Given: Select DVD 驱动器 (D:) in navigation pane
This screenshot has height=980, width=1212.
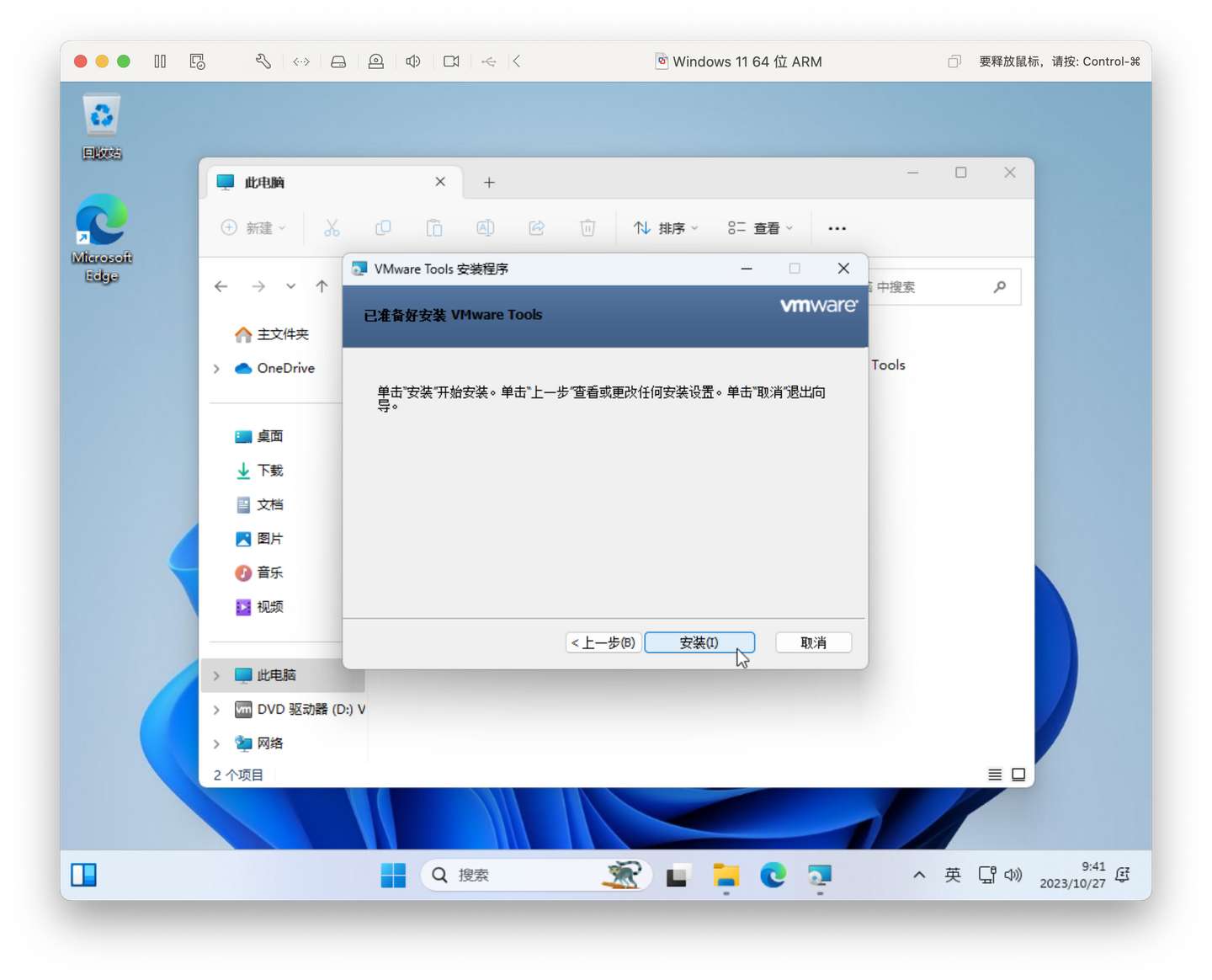Looking at the screenshot, I should pyautogui.click(x=300, y=710).
